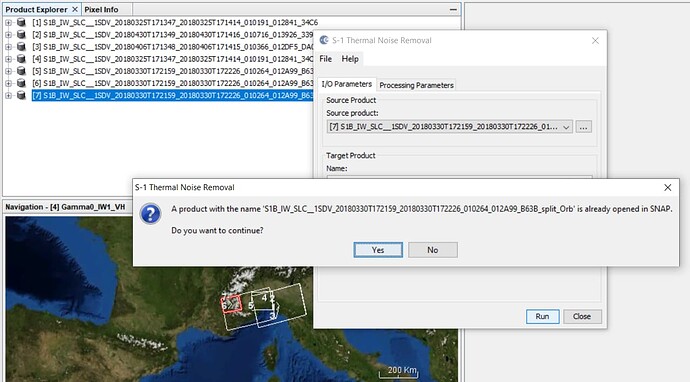This screenshot has height=382, width=690.
Task: Select product [5] in Product Explorer
Action: 172,71
